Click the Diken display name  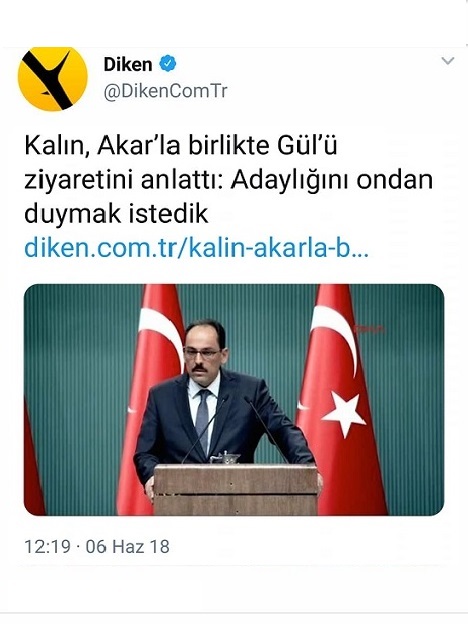128,64
